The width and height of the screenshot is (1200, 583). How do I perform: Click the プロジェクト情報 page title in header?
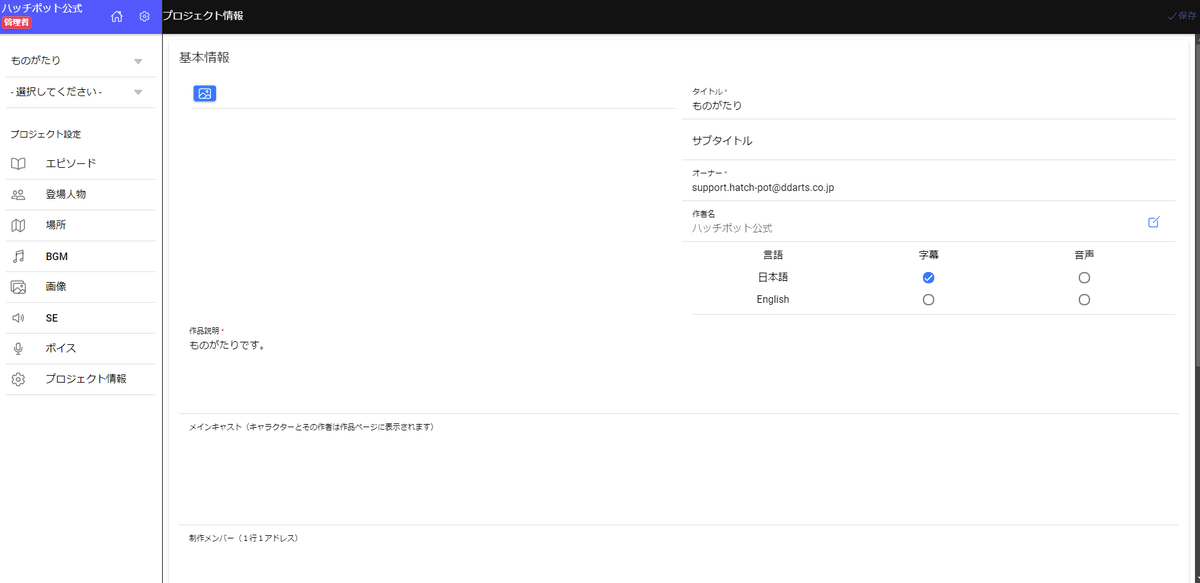click(x=203, y=16)
